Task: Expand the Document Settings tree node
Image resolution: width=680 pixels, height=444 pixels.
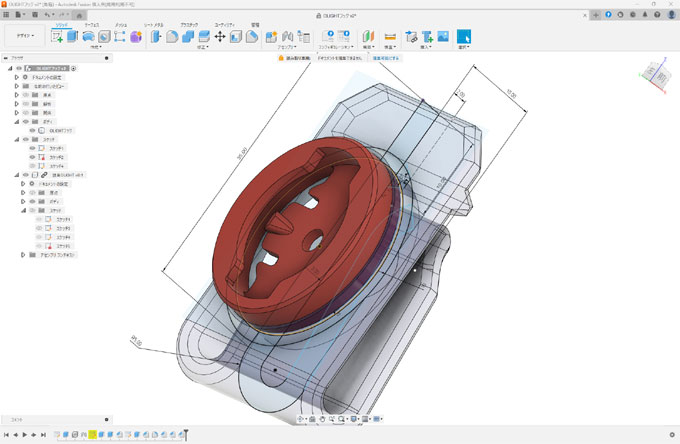Action: (x=16, y=77)
